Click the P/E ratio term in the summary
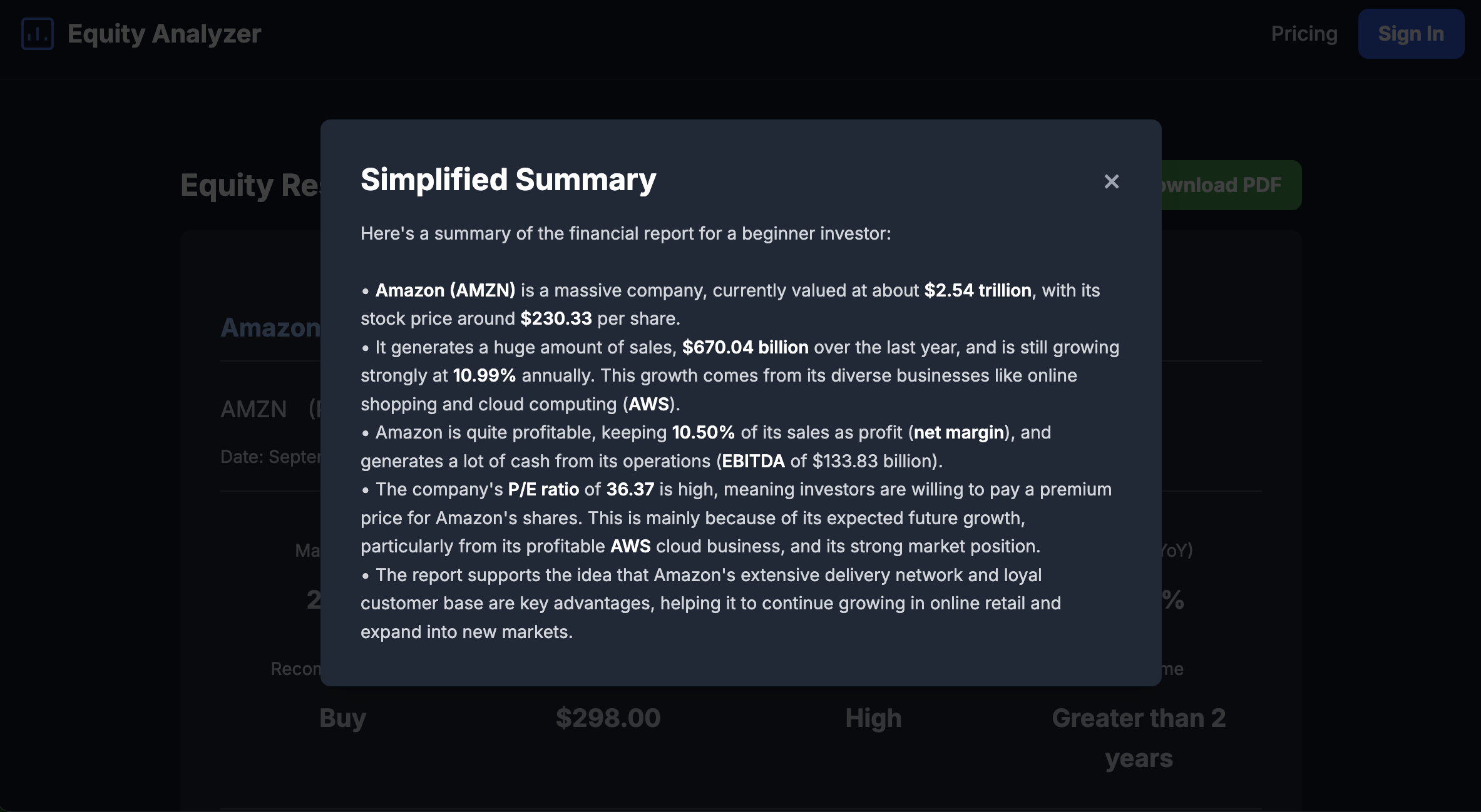 click(x=543, y=489)
